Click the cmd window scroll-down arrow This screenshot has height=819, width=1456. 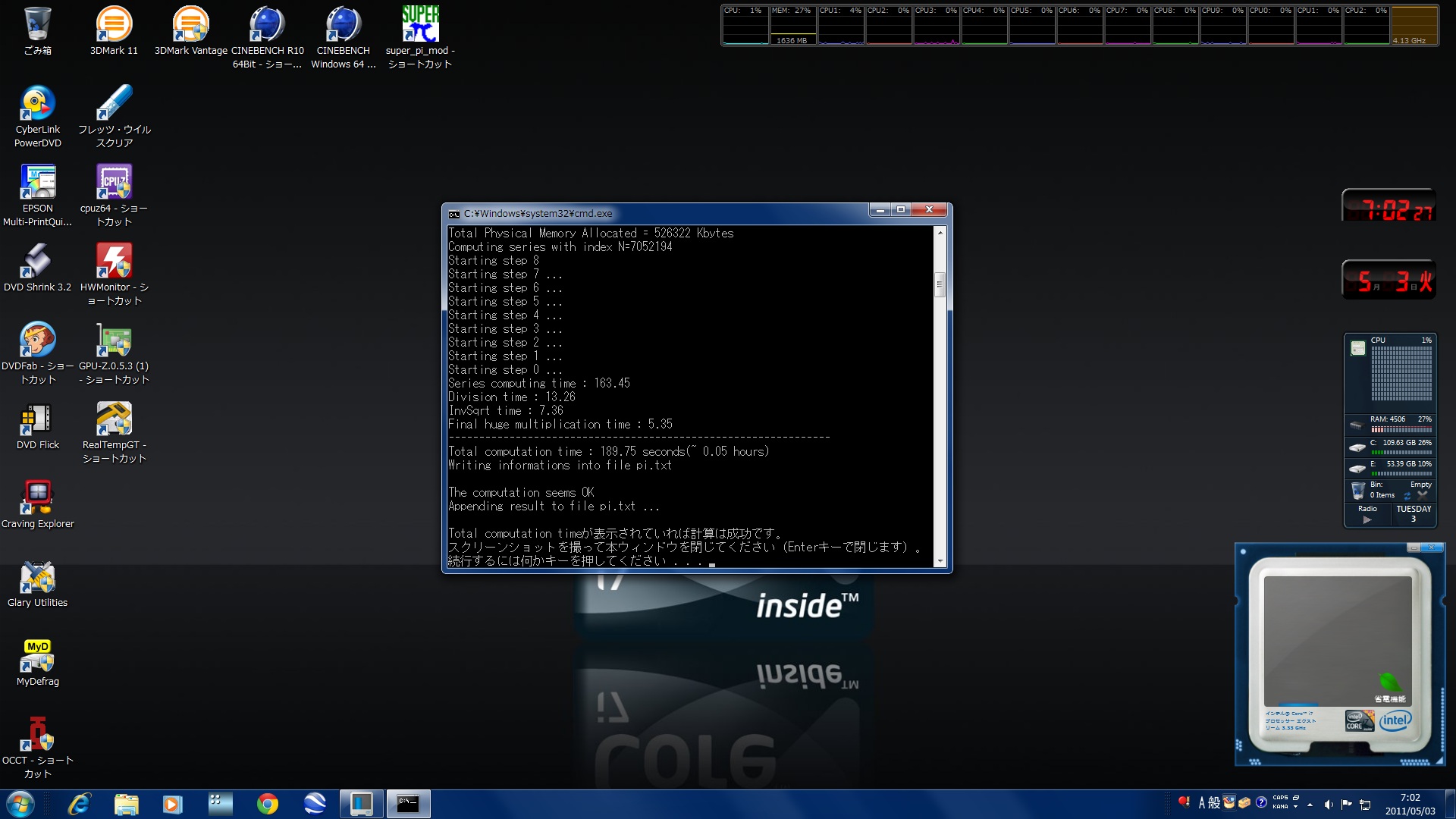coord(940,562)
